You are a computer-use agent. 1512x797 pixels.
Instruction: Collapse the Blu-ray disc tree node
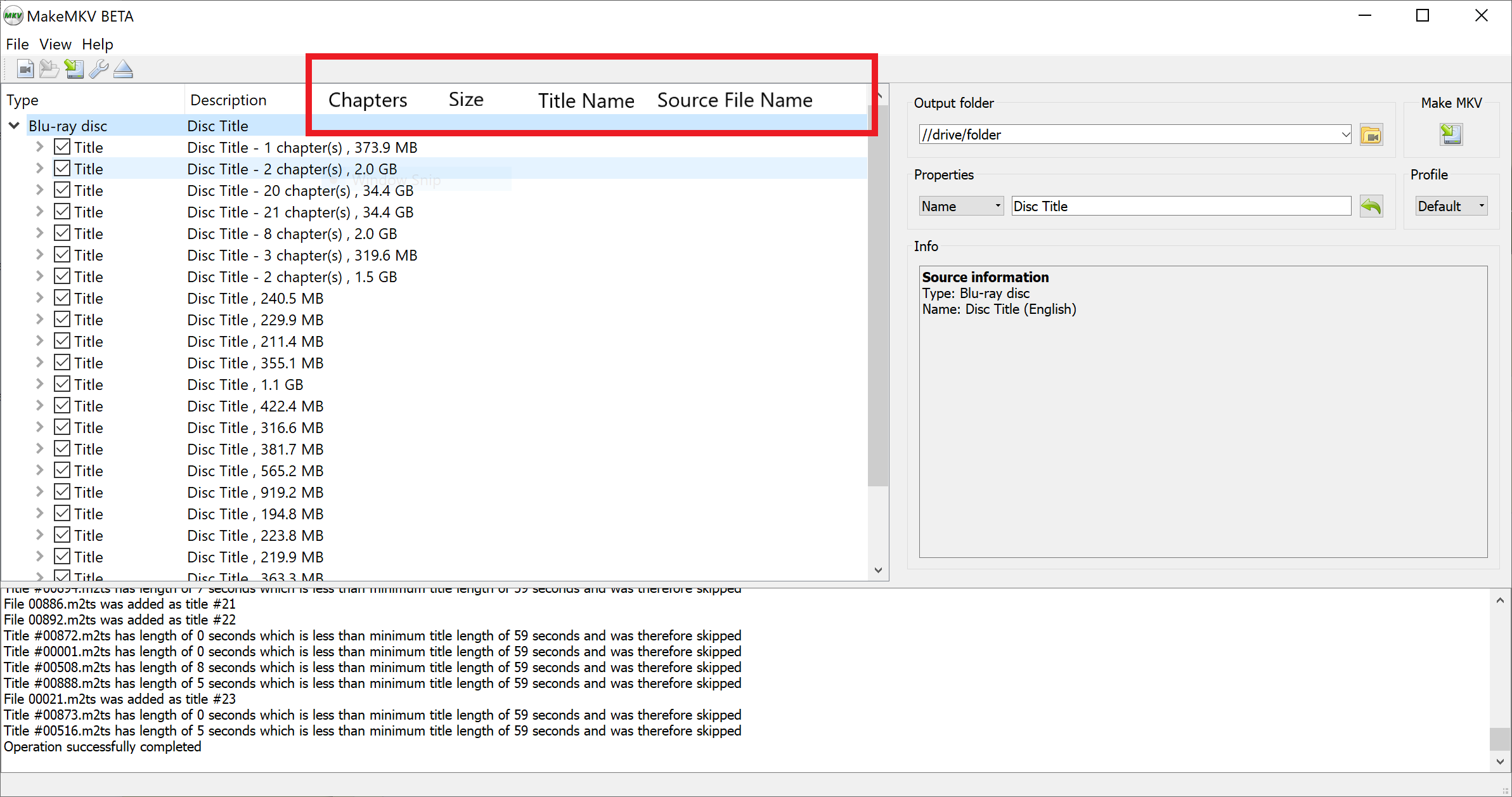pyautogui.click(x=14, y=126)
